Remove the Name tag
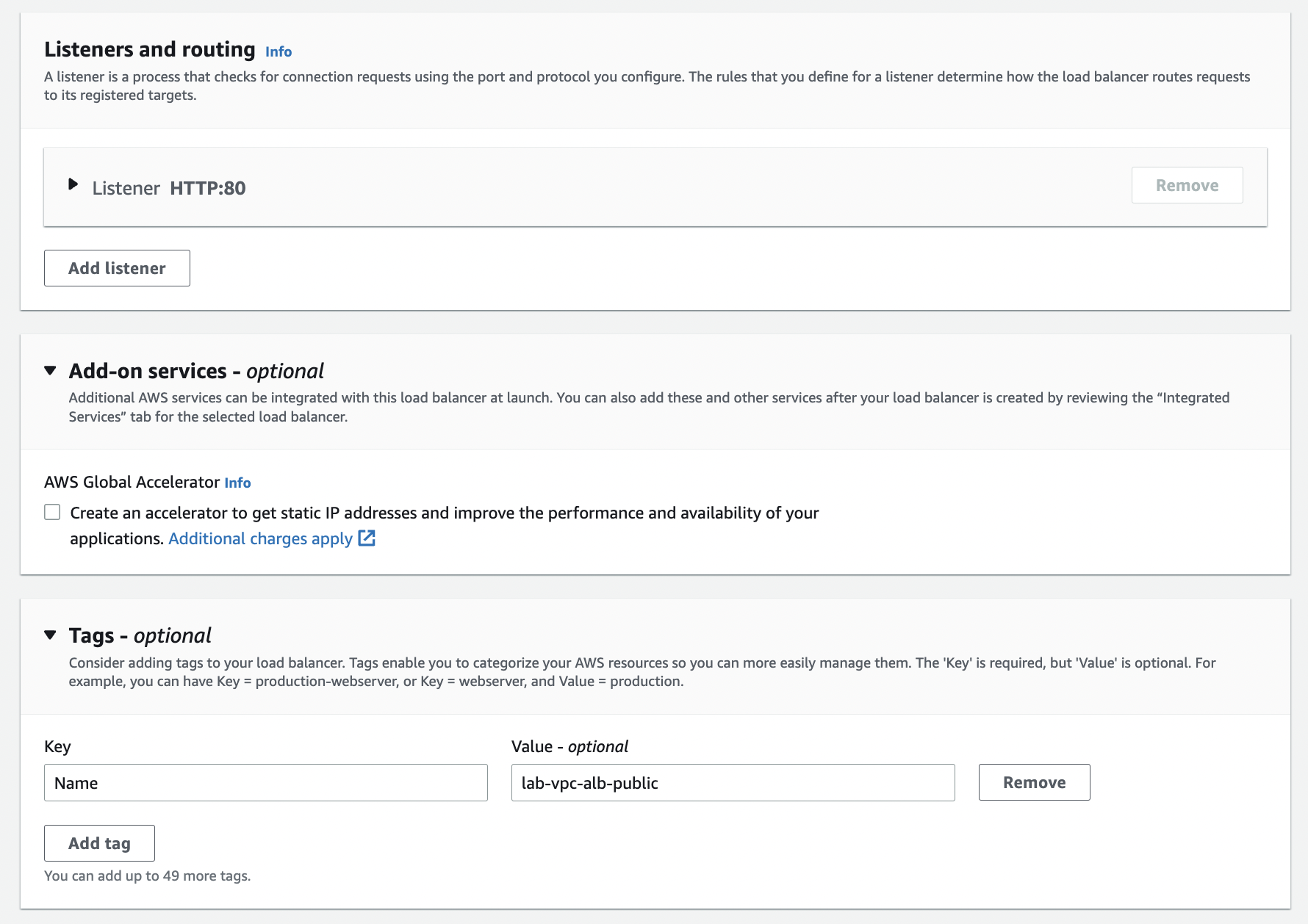Screen dimensions: 1308x924 [x=1034, y=782]
